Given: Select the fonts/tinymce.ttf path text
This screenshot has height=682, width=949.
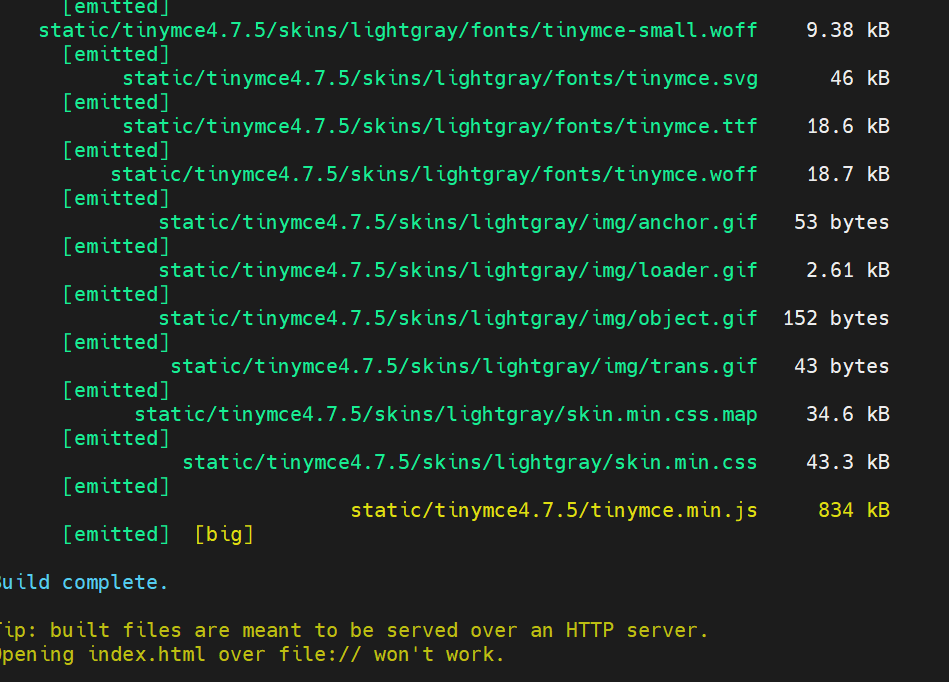Looking at the screenshot, I should tap(440, 126).
